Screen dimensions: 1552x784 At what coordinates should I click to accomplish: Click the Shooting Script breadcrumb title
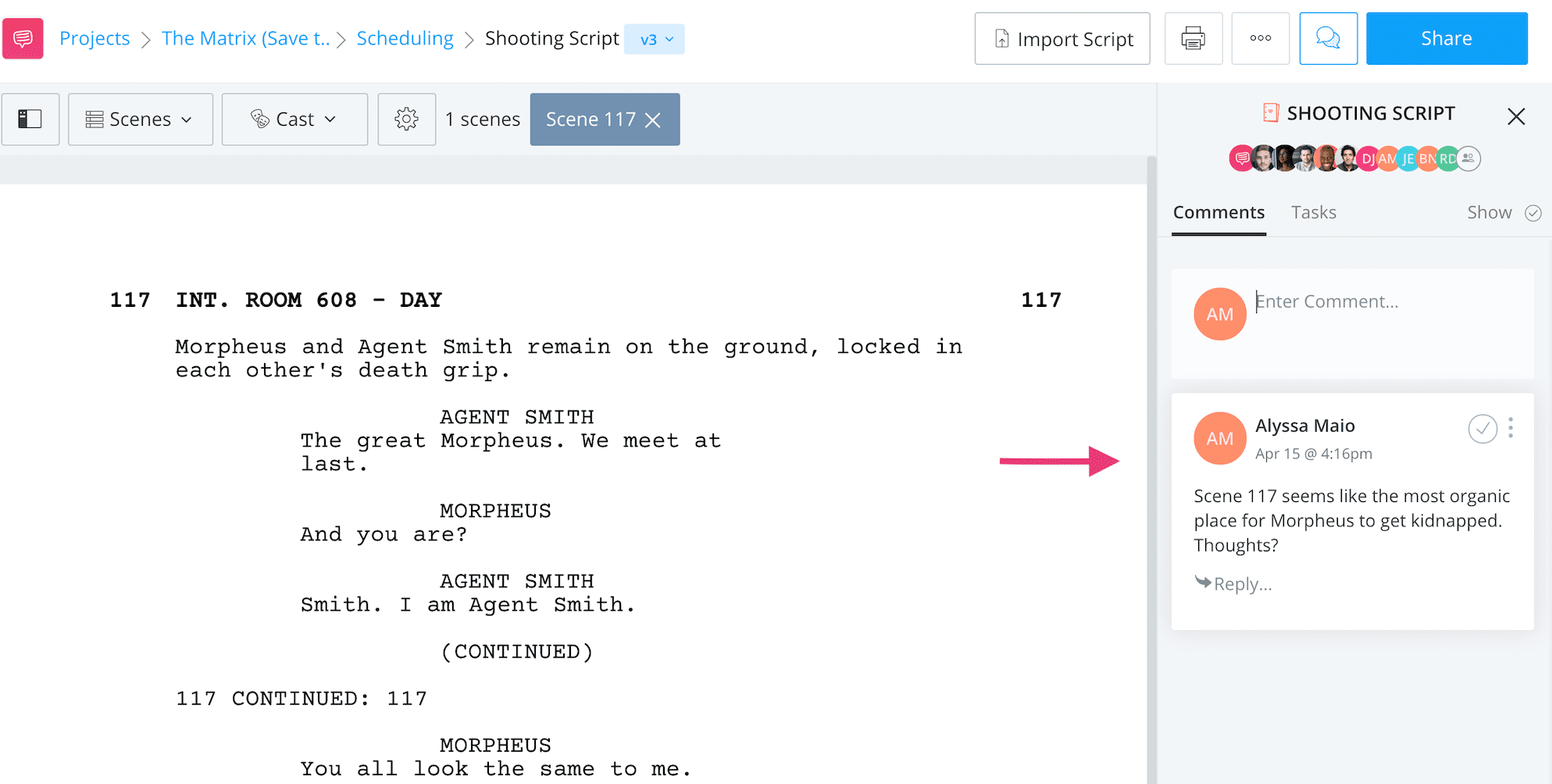point(551,38)
